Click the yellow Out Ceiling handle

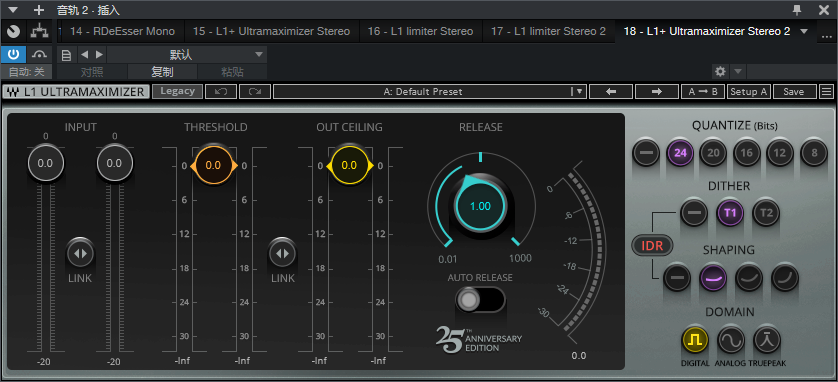pos(349,166)
